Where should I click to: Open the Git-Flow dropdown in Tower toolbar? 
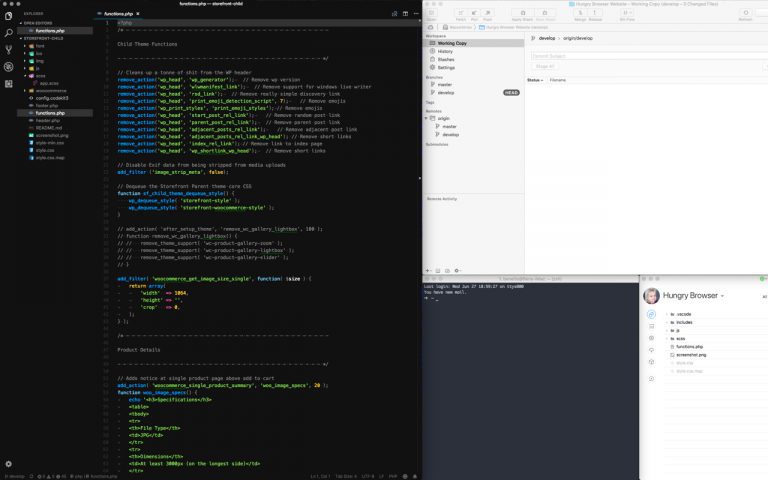626,15
